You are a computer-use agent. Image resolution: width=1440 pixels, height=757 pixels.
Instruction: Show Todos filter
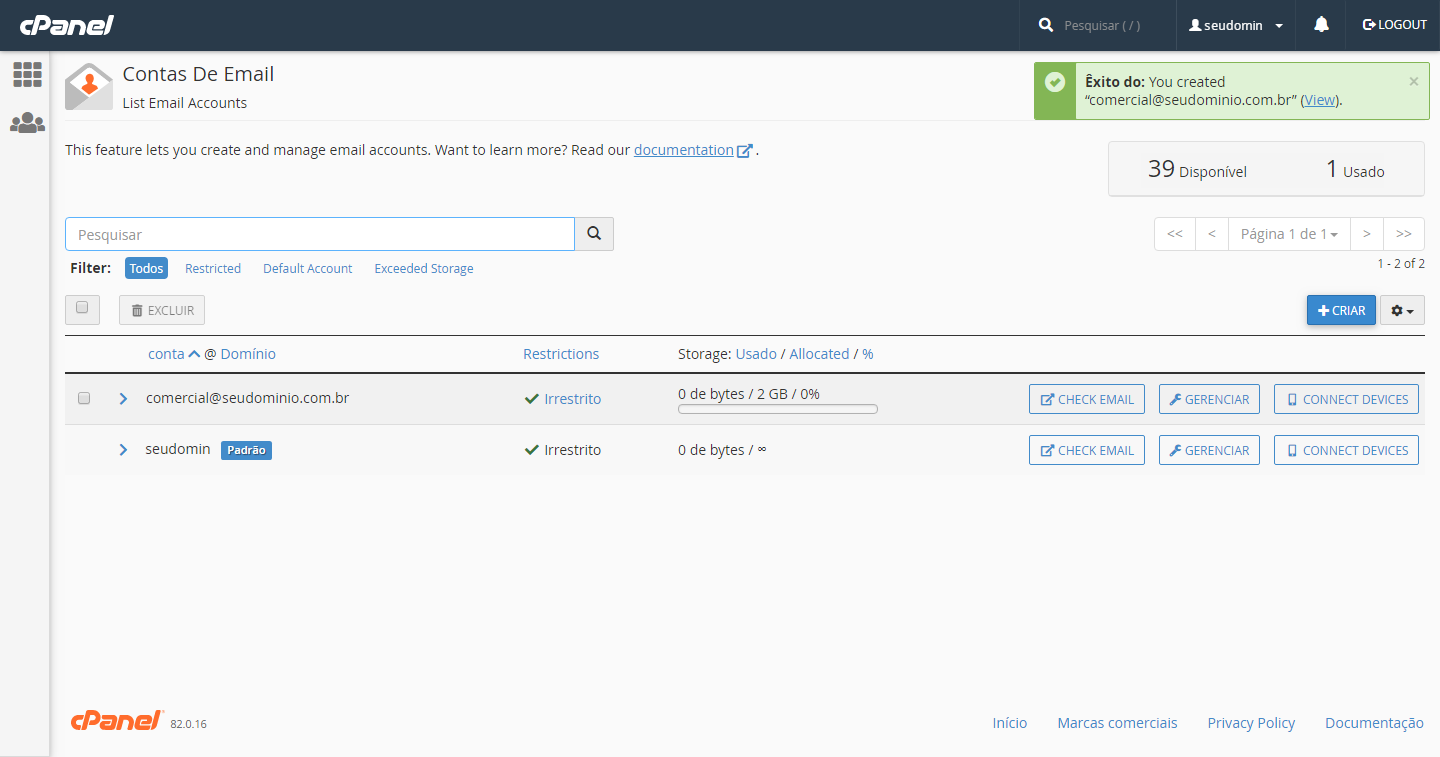click(146, 268)
